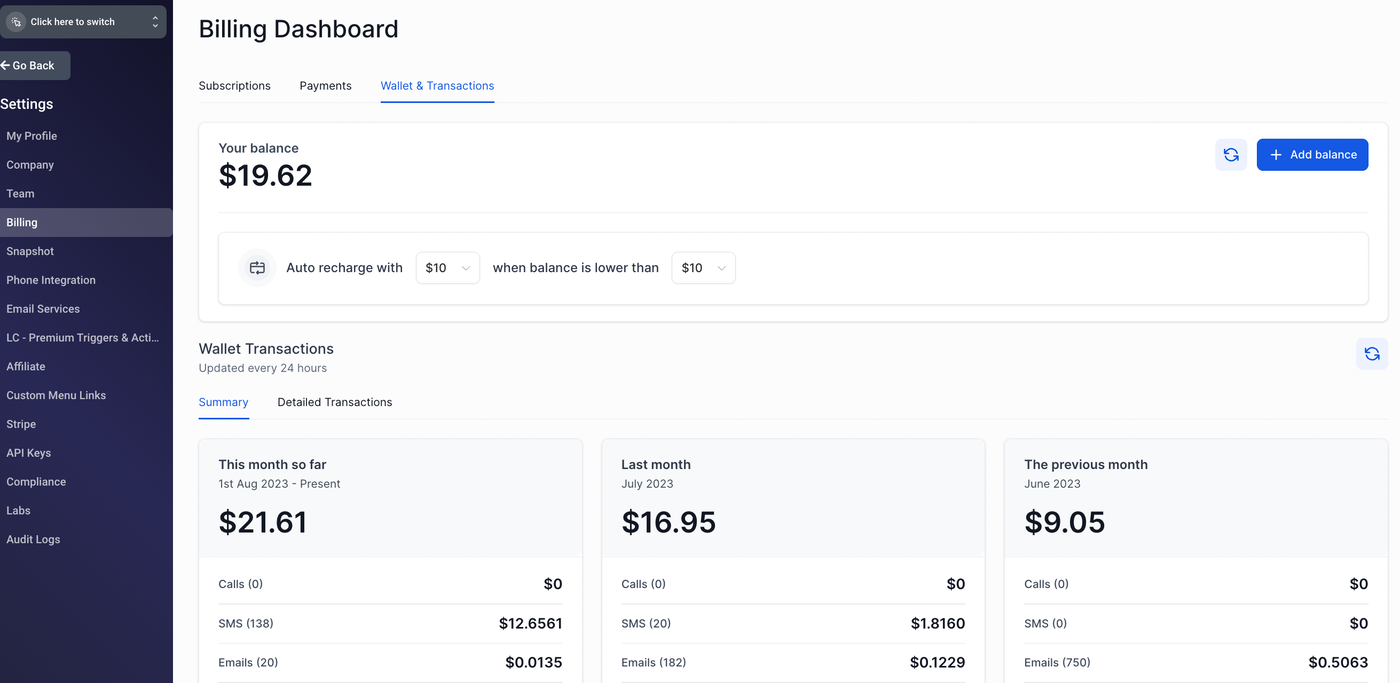Screen dimensions: 1400x683
Task: Select the Summary tab
Action: [x=223, y=402]
